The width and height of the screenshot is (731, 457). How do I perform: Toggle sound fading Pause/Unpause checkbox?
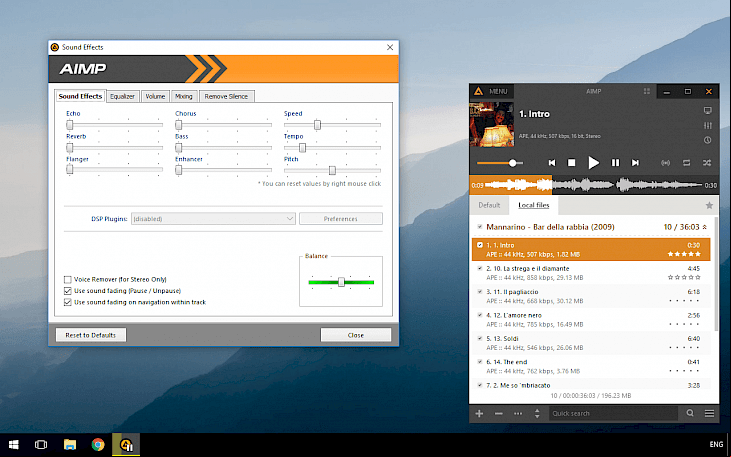68,291
